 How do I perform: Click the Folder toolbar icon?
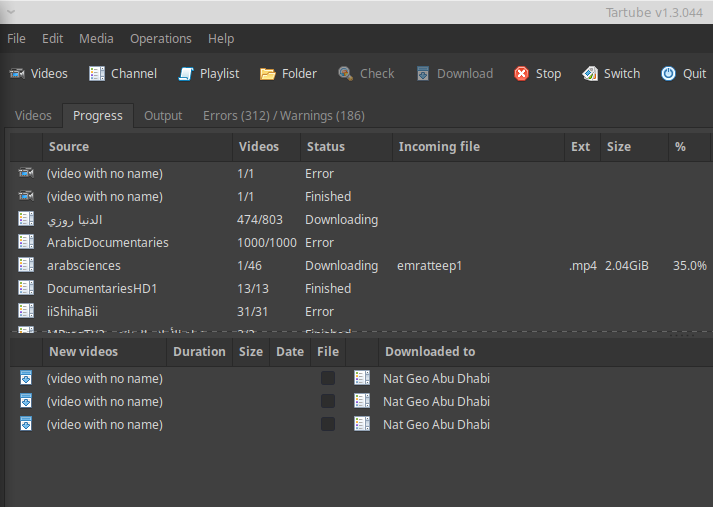pyautogui.click(x=268, y=73)
